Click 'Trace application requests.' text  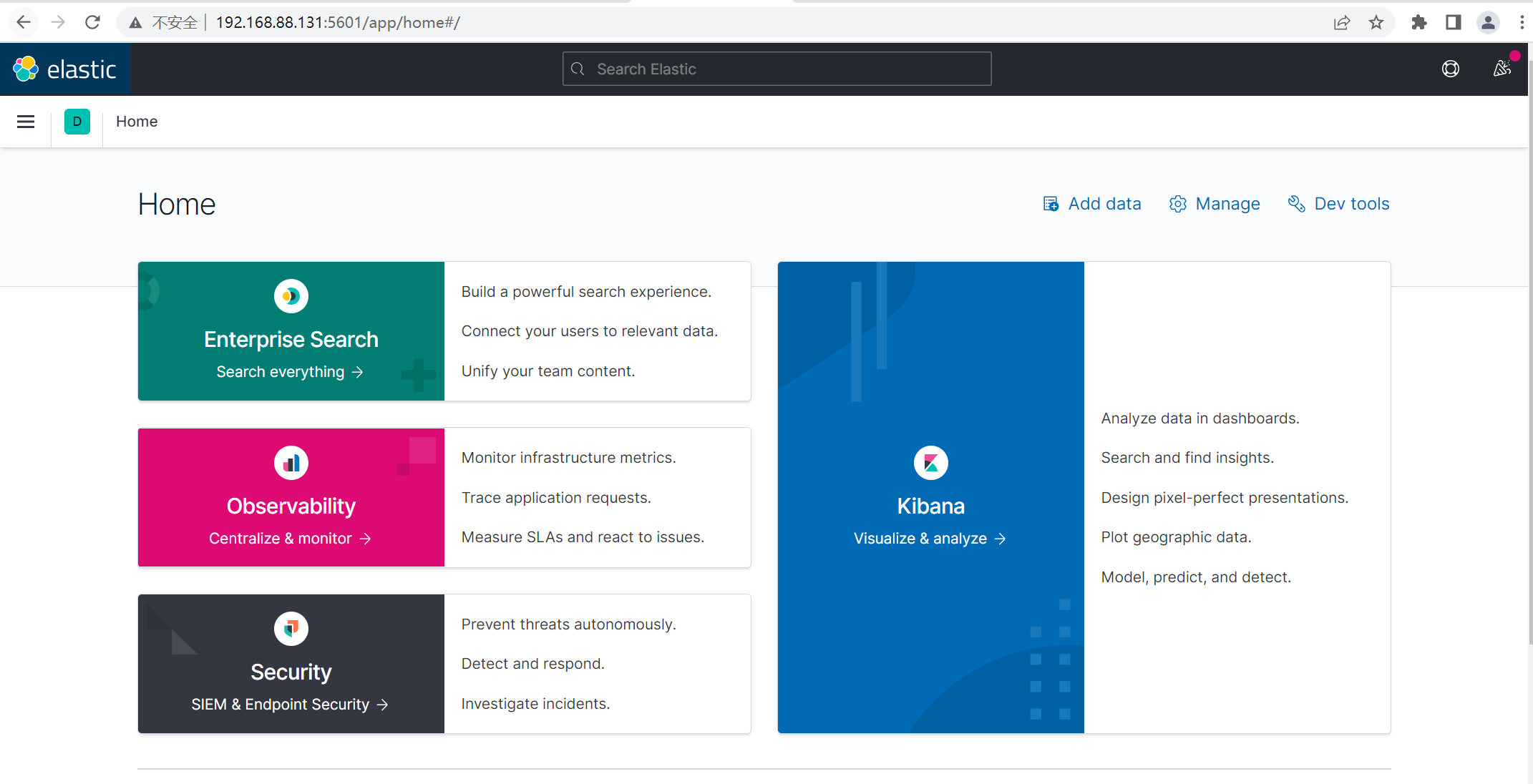click(556, 498)
